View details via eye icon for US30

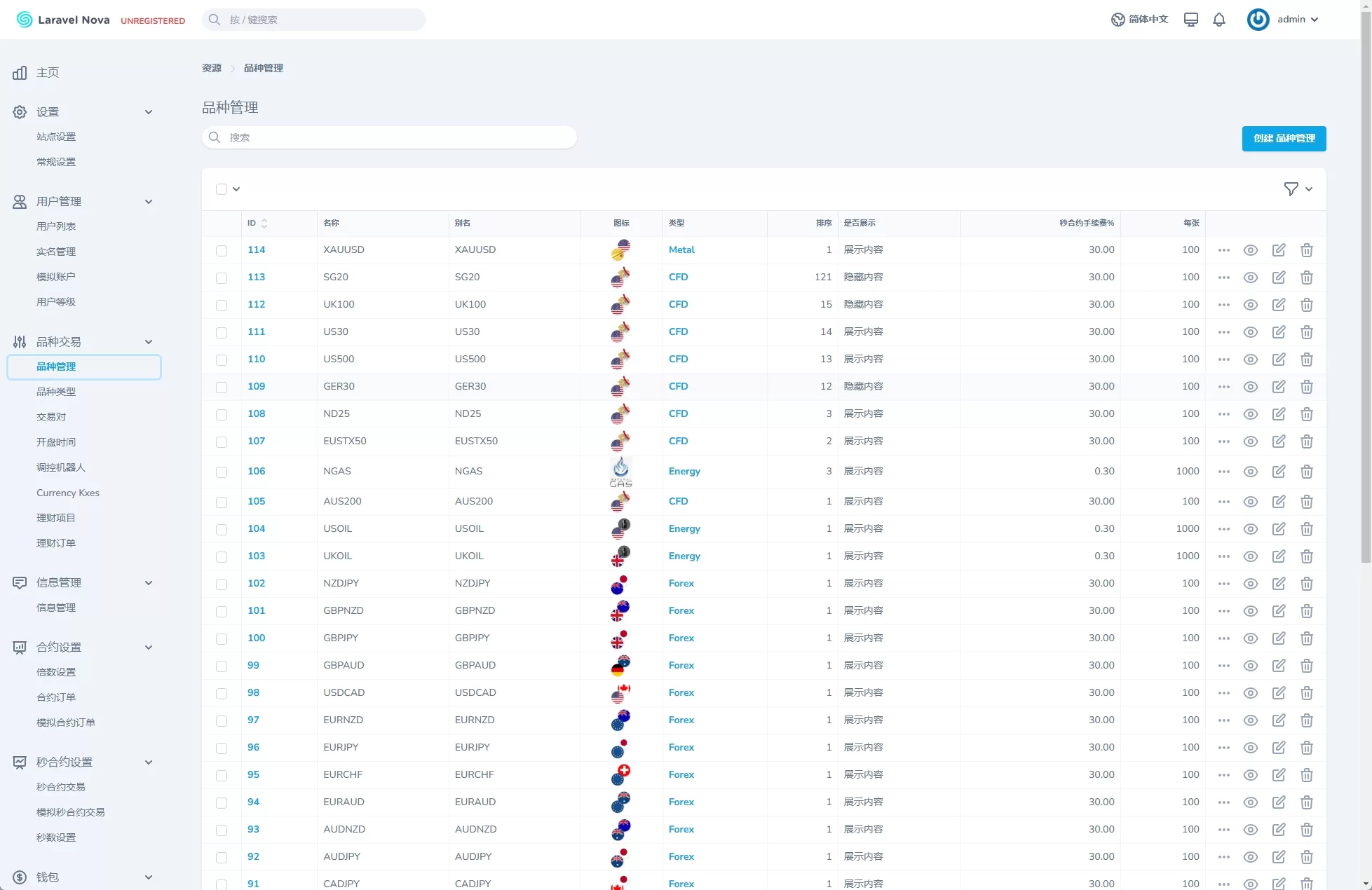pyautogui.click(x=1250, y=332)
